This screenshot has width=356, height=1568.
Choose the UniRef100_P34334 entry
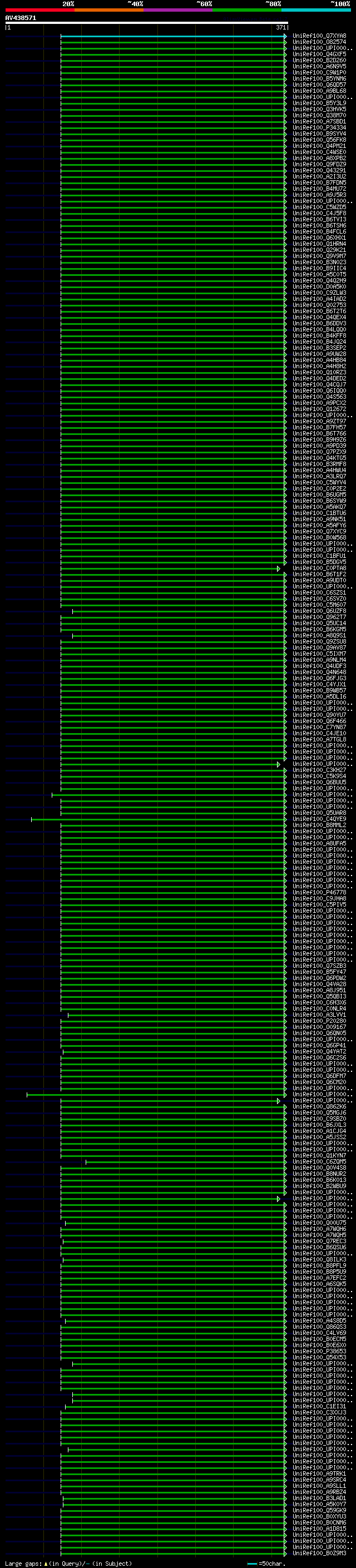[x=319, y=128]
